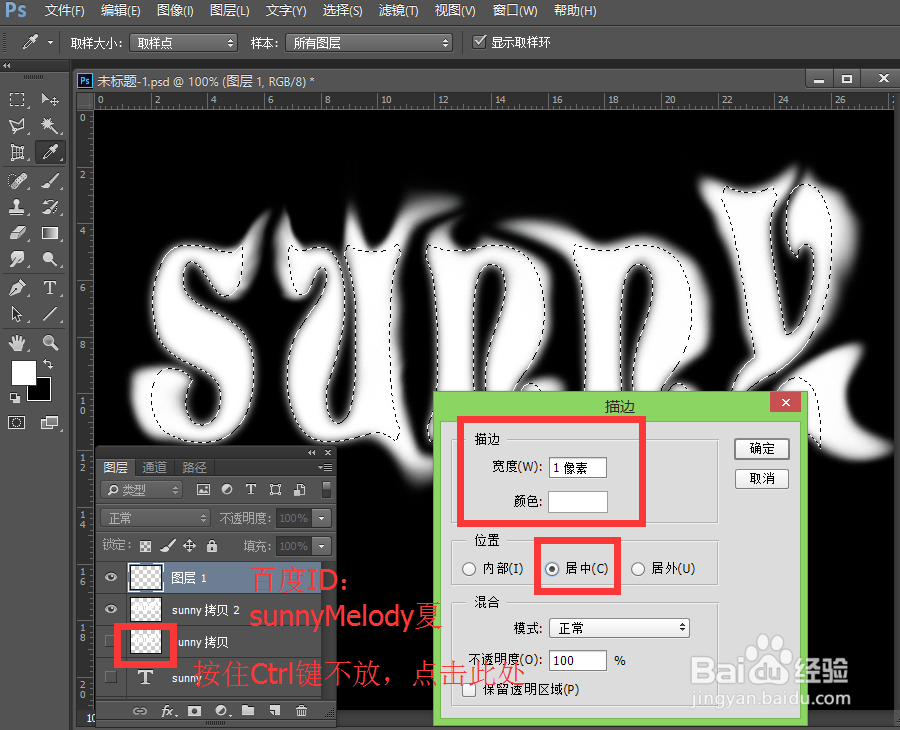The width and height of the screenshot is (900, 730).
Task: Open layer filter type (类型) dropdown
Action: click(141, 490)
